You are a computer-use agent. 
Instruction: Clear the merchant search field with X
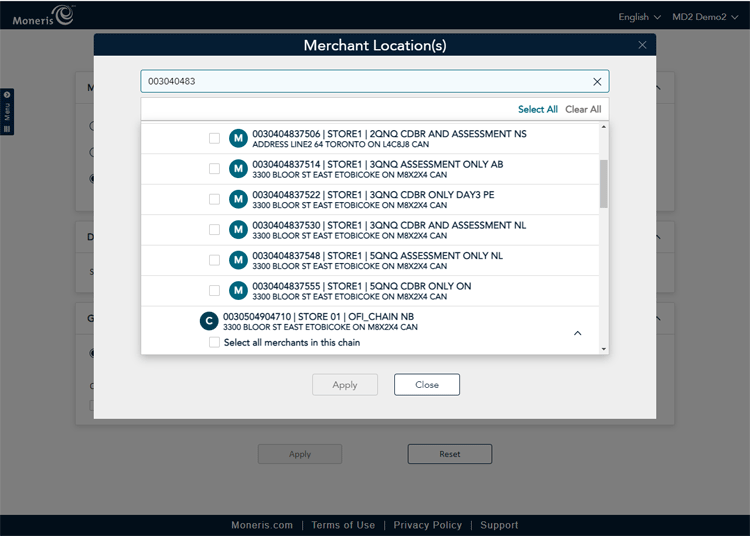coord(597,82)
